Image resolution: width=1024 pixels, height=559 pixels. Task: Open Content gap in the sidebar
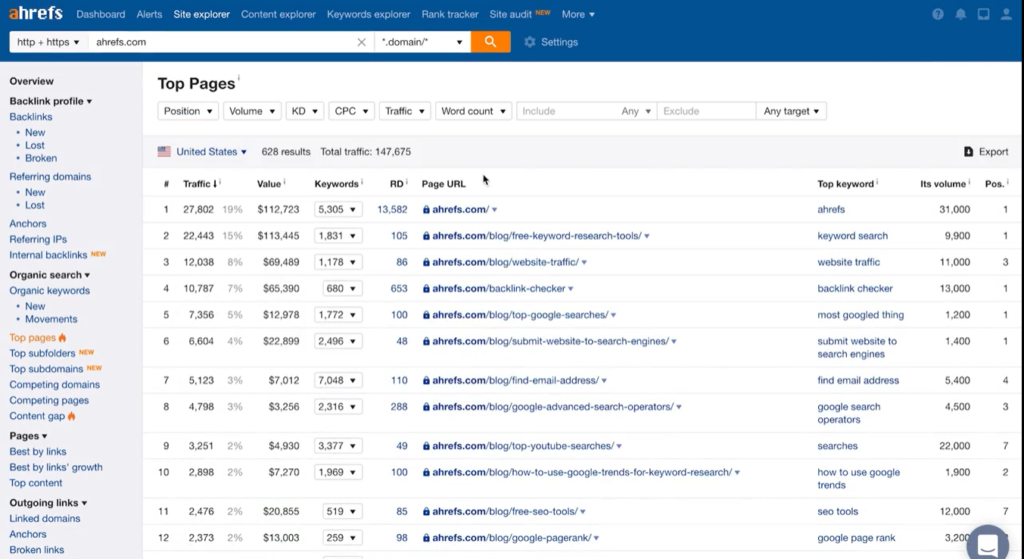point(37,416)
